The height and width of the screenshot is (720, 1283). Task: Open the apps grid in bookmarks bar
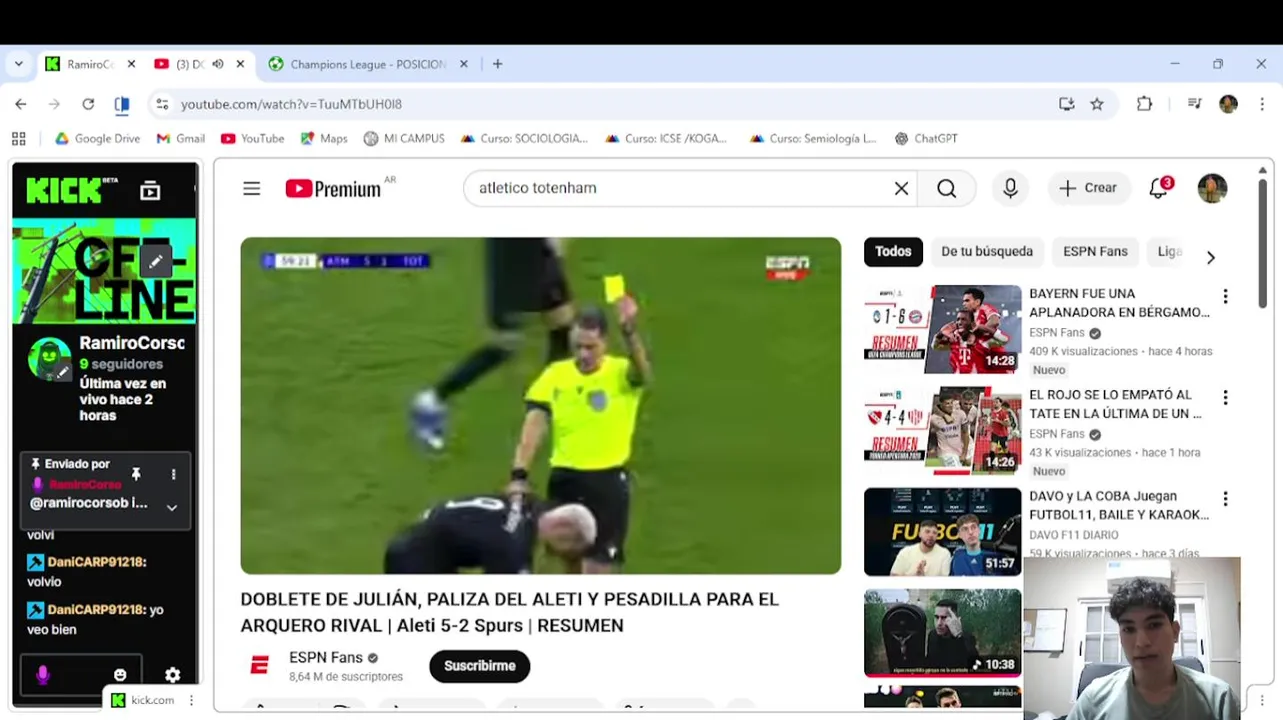pos(18,139)
